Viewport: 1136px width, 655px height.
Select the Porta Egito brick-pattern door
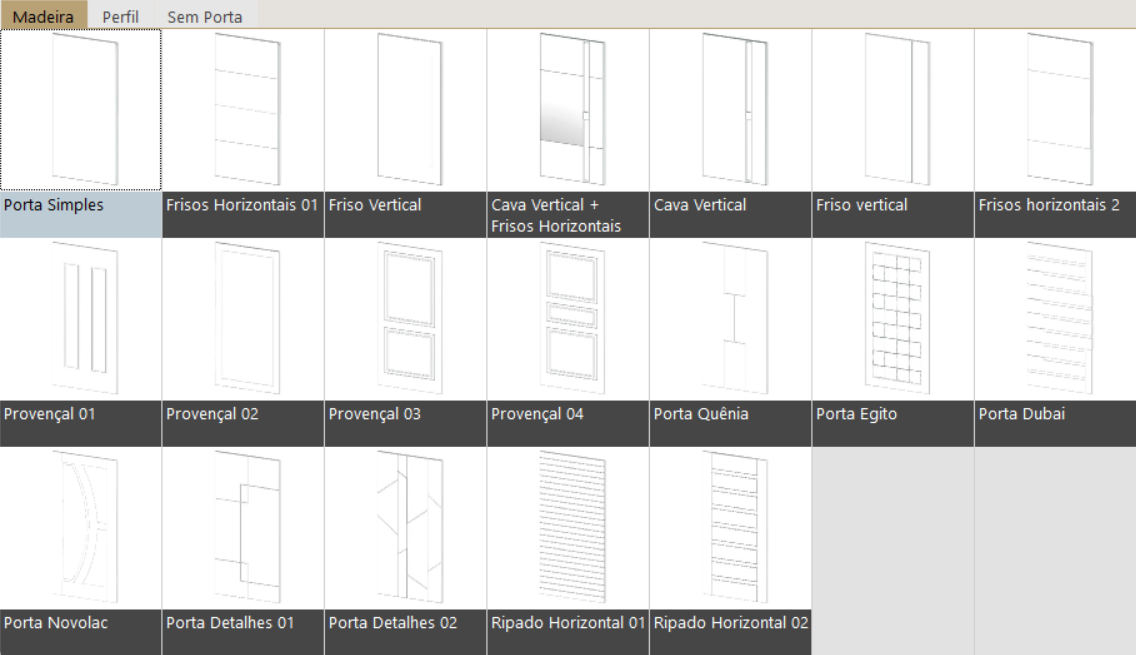(893, 319)
